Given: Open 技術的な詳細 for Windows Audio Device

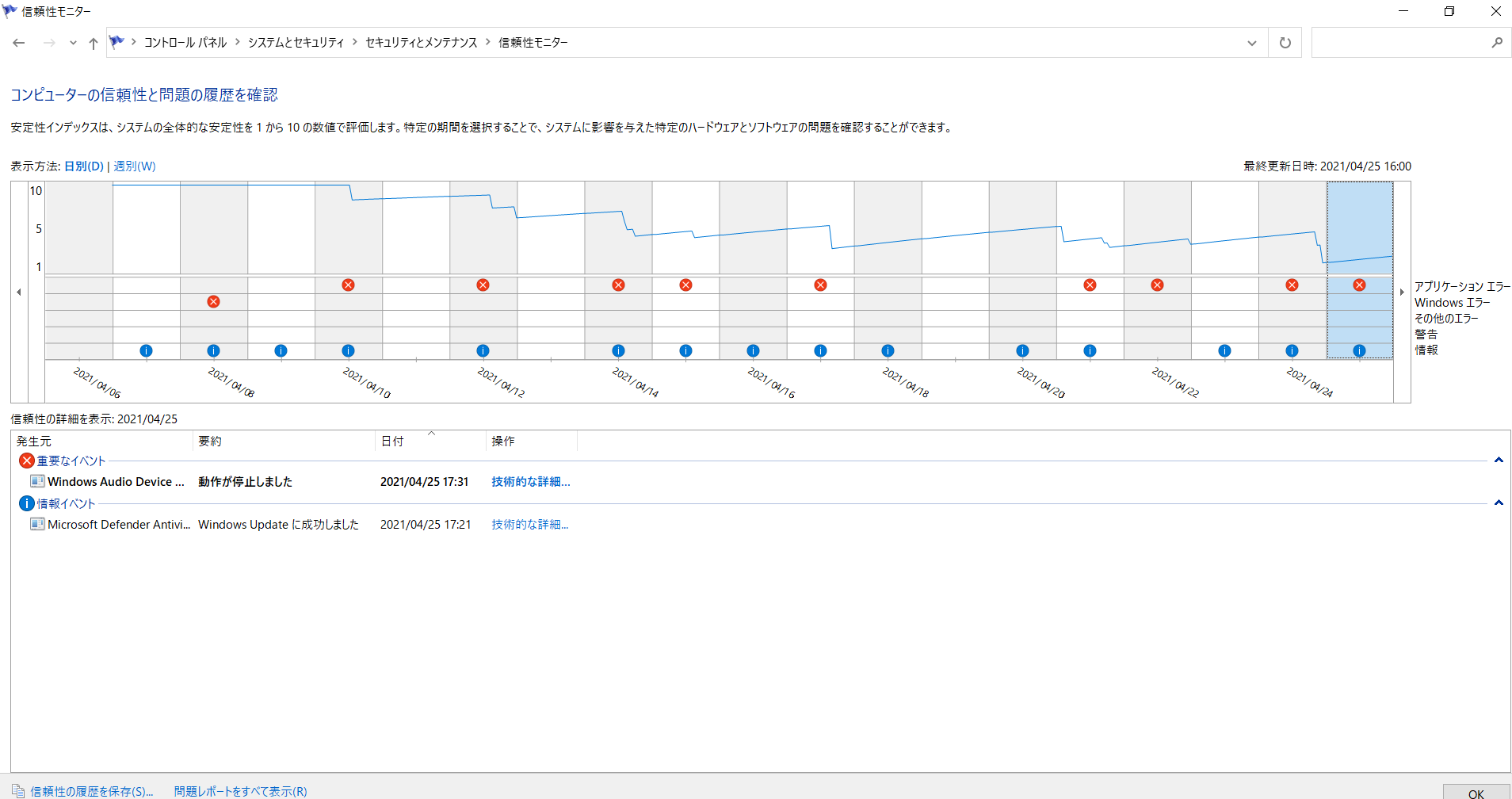Looking at the screenshot, I should tap(530, 482).
